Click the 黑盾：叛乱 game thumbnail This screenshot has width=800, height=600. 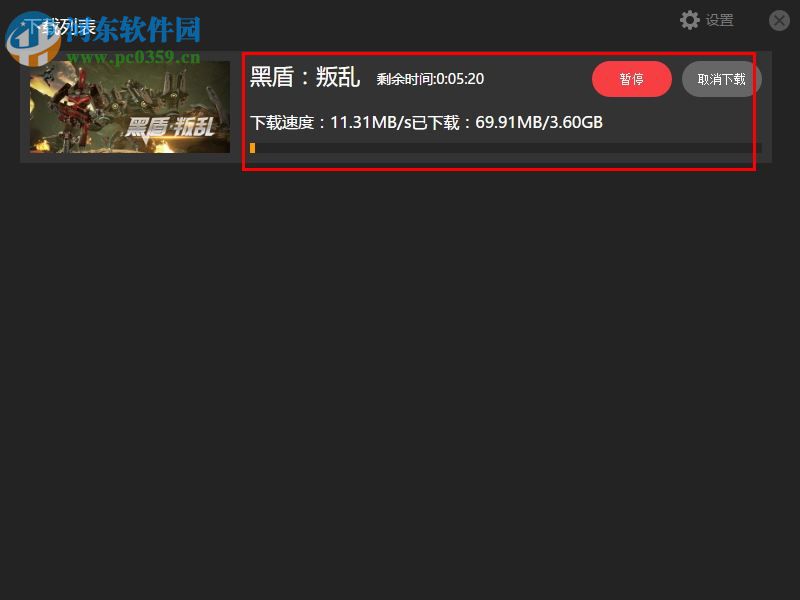click(128, 106)
